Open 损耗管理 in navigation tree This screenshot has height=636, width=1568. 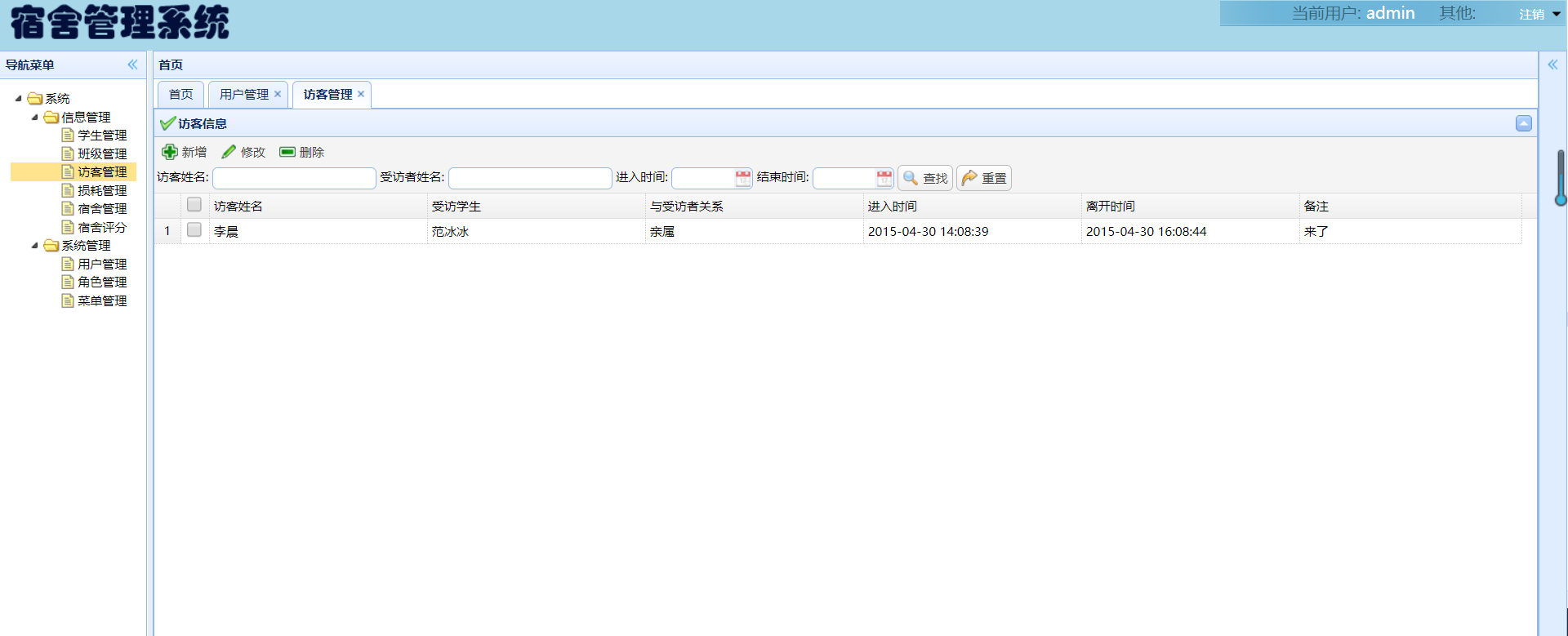pos(102,190)
